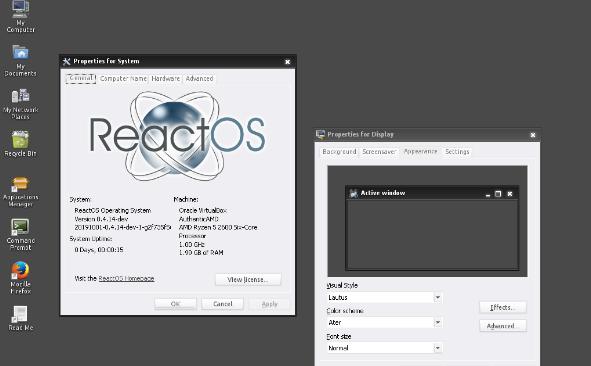Open the Advanced tab in System Properties
The height and width of the screenshot is (366, 591).
tap(199, 79)
